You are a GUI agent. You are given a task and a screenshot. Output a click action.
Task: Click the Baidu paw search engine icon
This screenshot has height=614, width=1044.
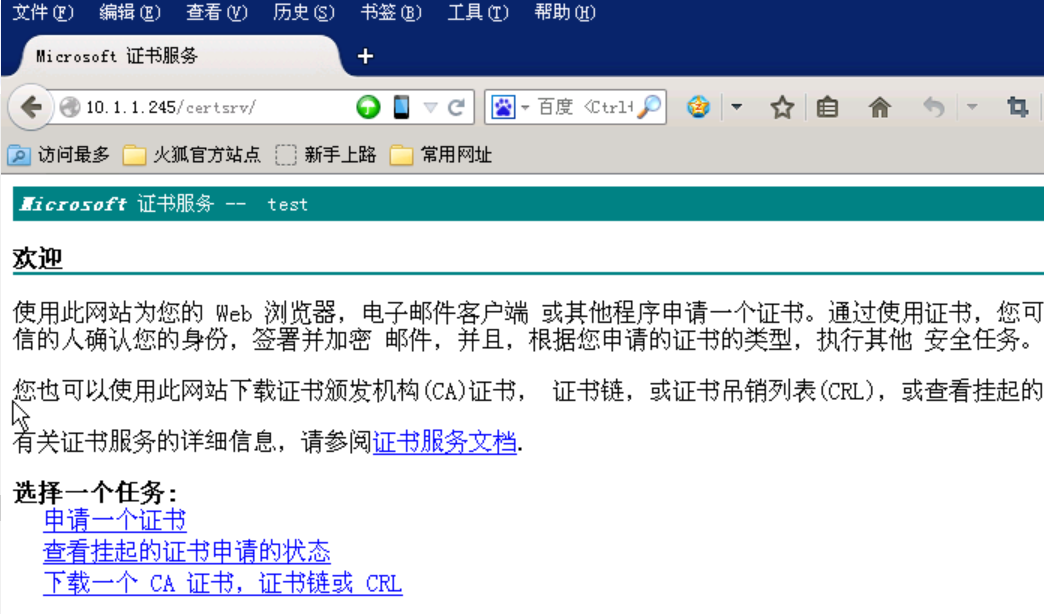coord(503,107)
